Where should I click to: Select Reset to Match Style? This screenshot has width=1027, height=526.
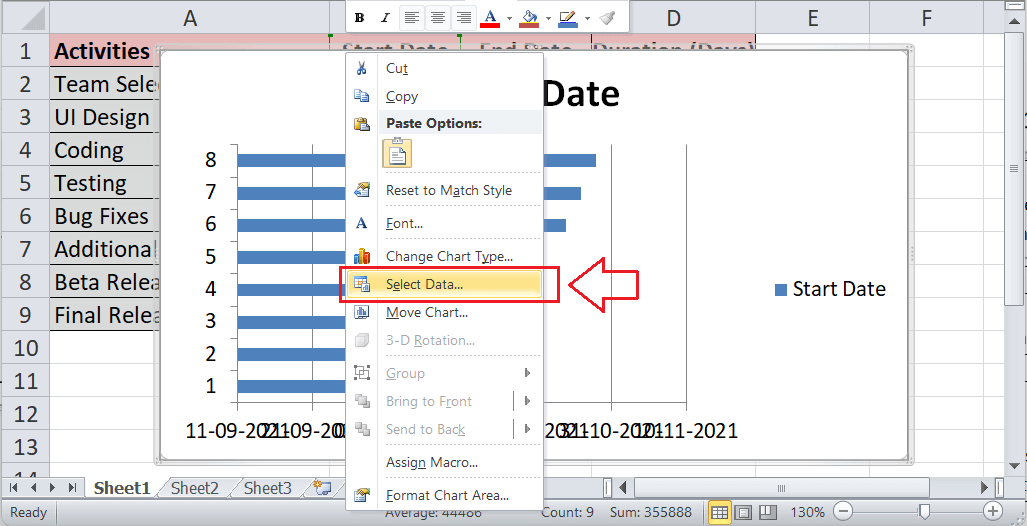[444, 190]
